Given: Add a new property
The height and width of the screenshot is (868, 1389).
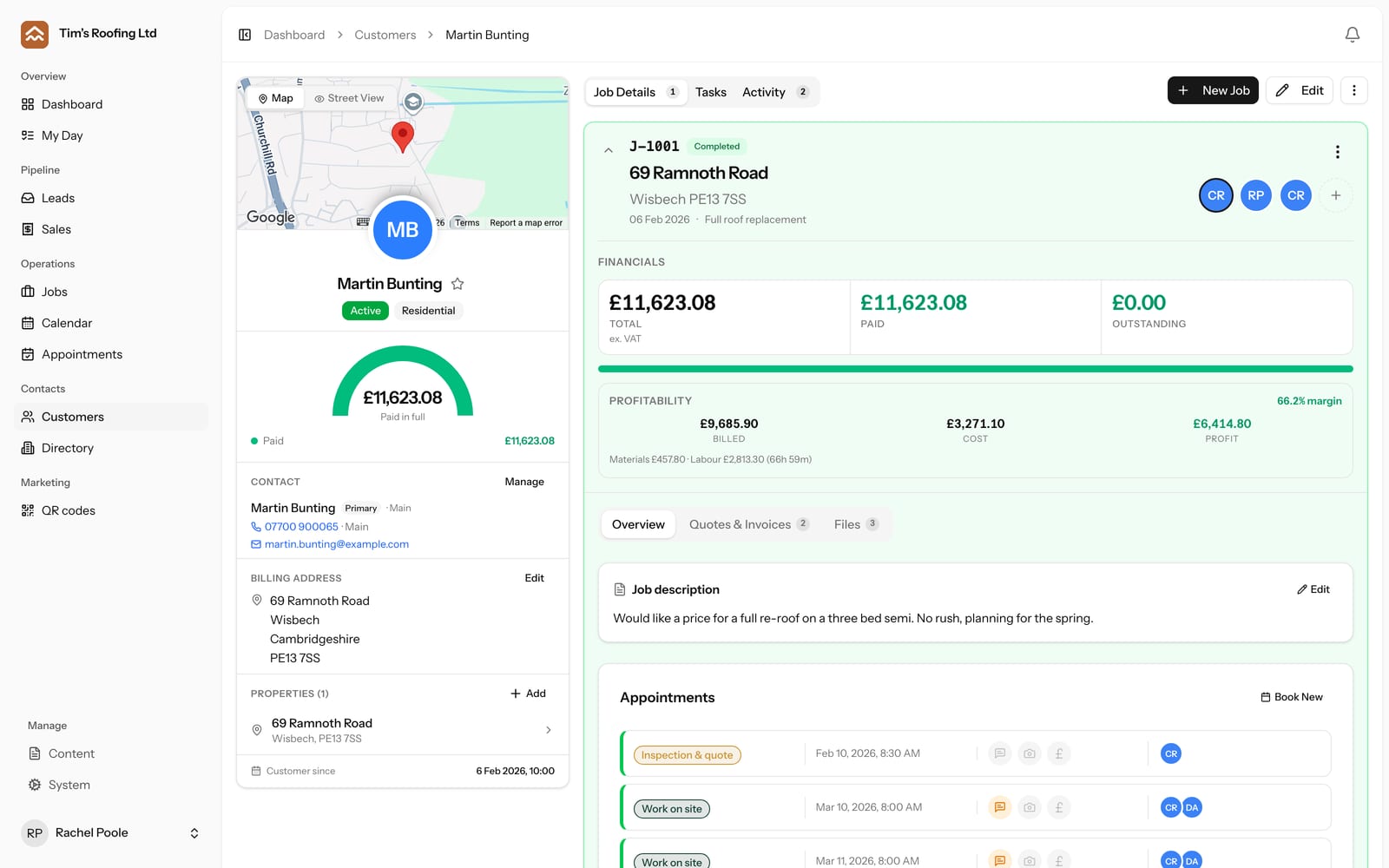Looking at the screenshot, I should click(x=528, y=694).
